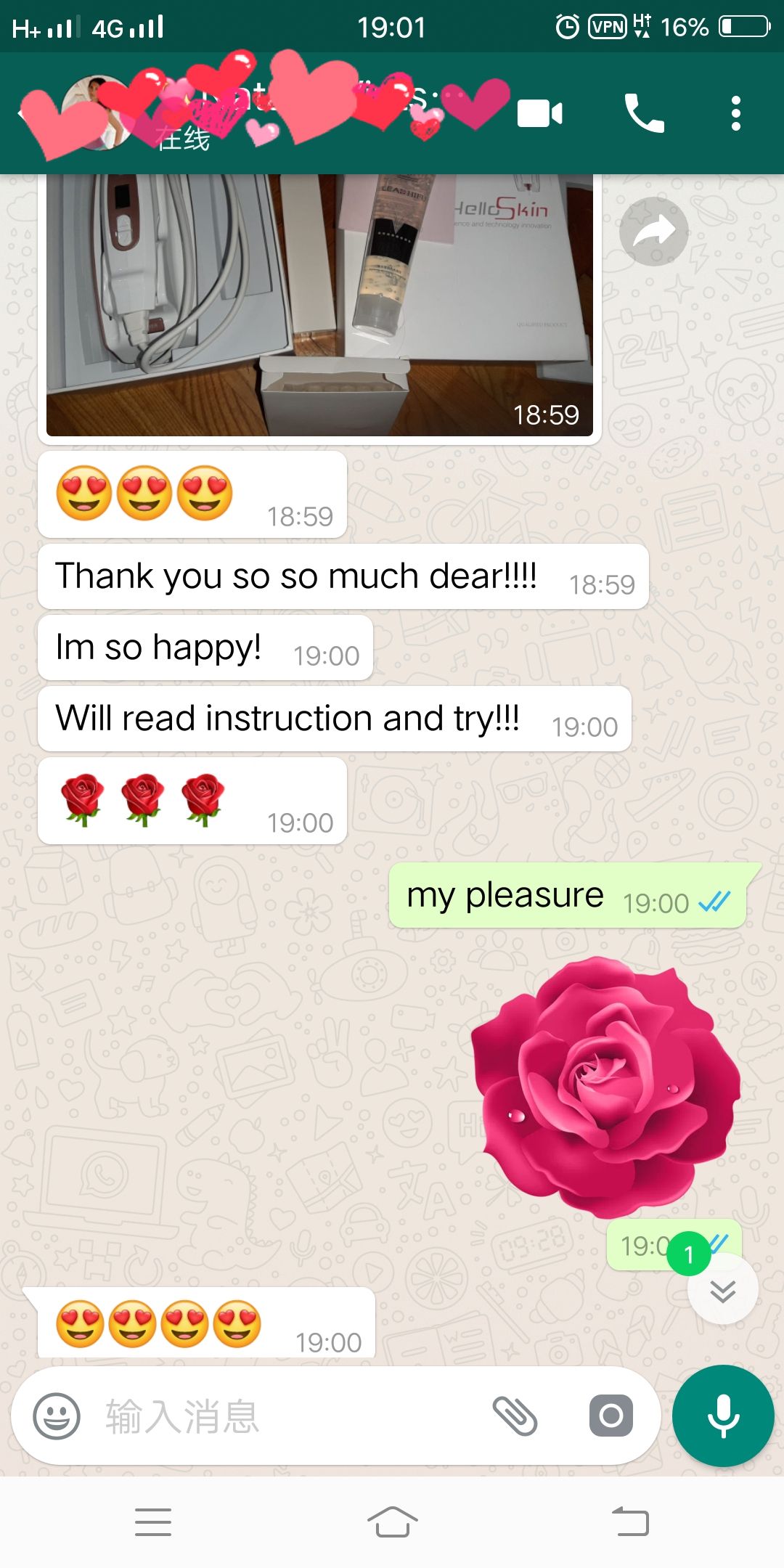This screenshot has height=1568, width=784.
Task: Tap the forward arrow beside the photo
Action: pyautogui.click(x=653, y=232)
